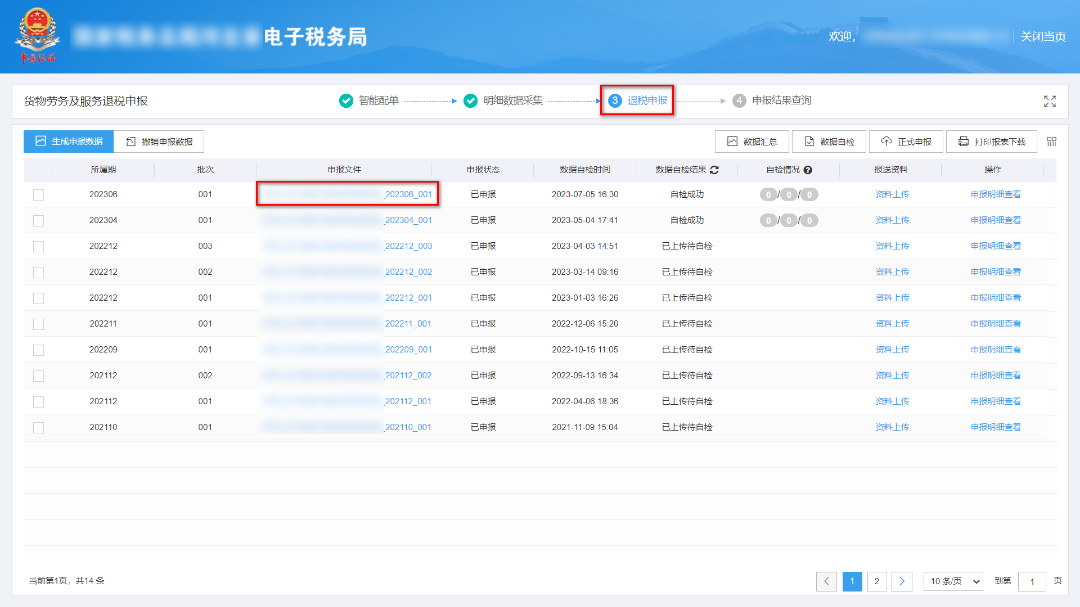The image size is (1080, 607).
Task: Open the column layout grid icon
Action: (x=1052, y=141)
